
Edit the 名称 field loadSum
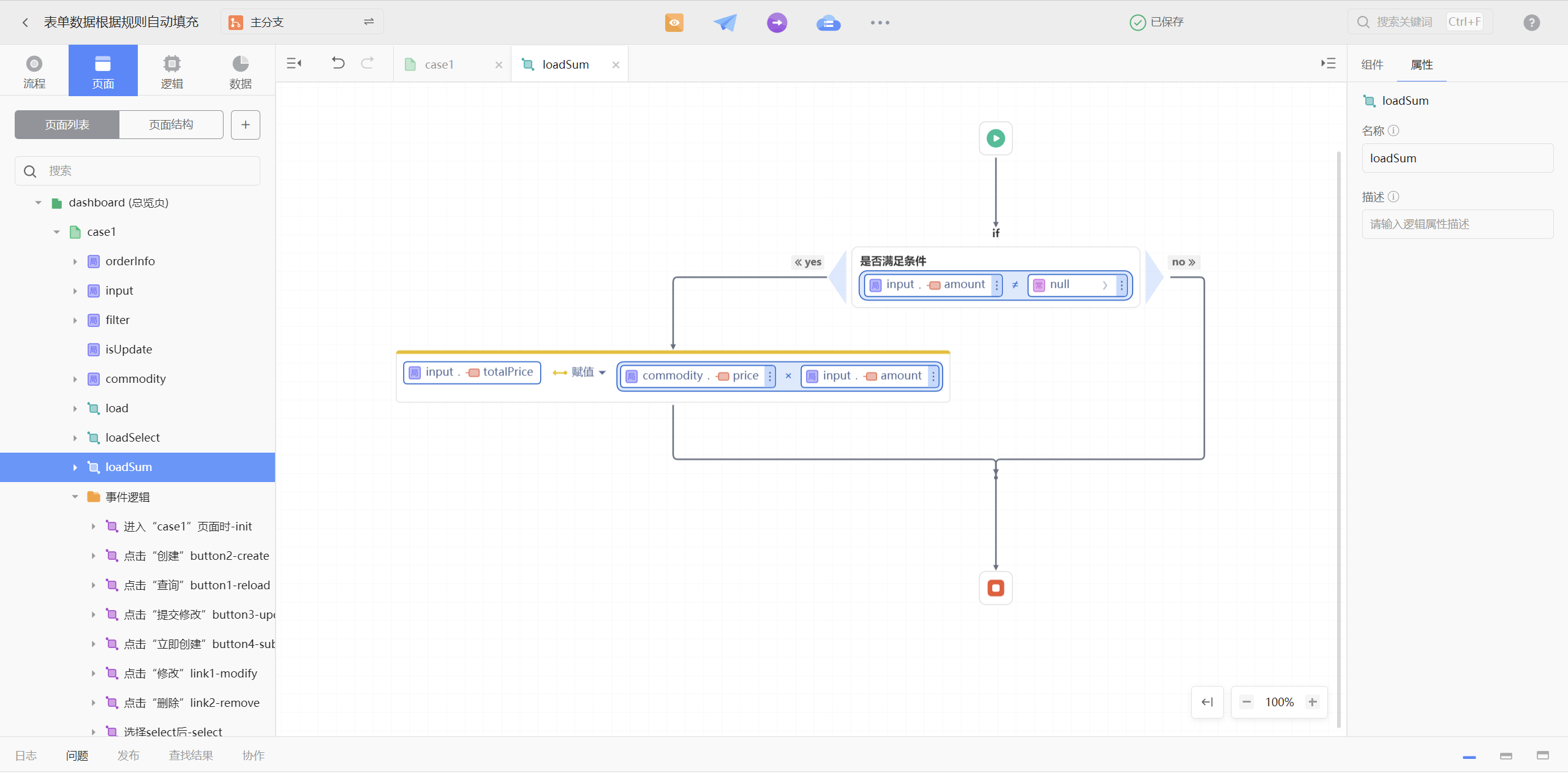point(1458,158)
